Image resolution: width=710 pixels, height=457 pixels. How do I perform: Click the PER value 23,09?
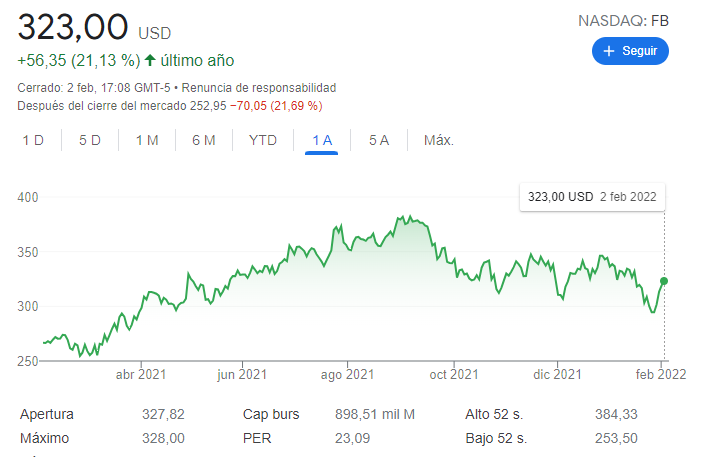point(352,438)
